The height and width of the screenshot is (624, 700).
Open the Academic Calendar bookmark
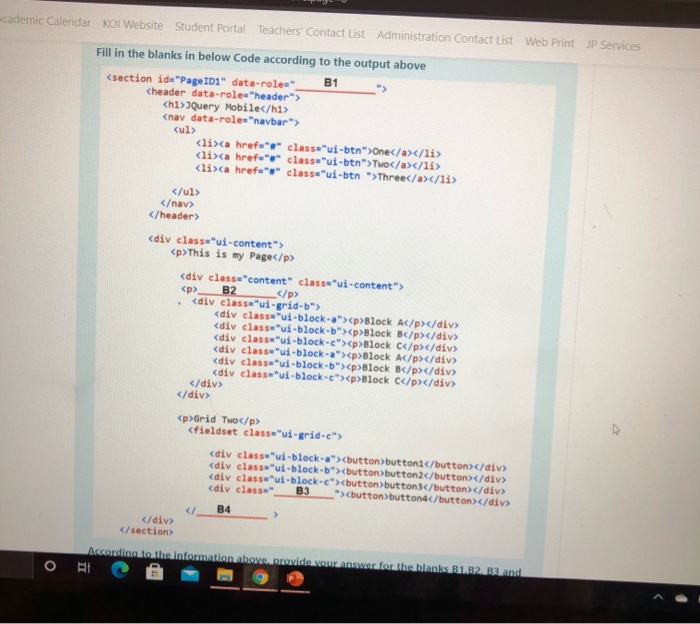click(45, 21)
